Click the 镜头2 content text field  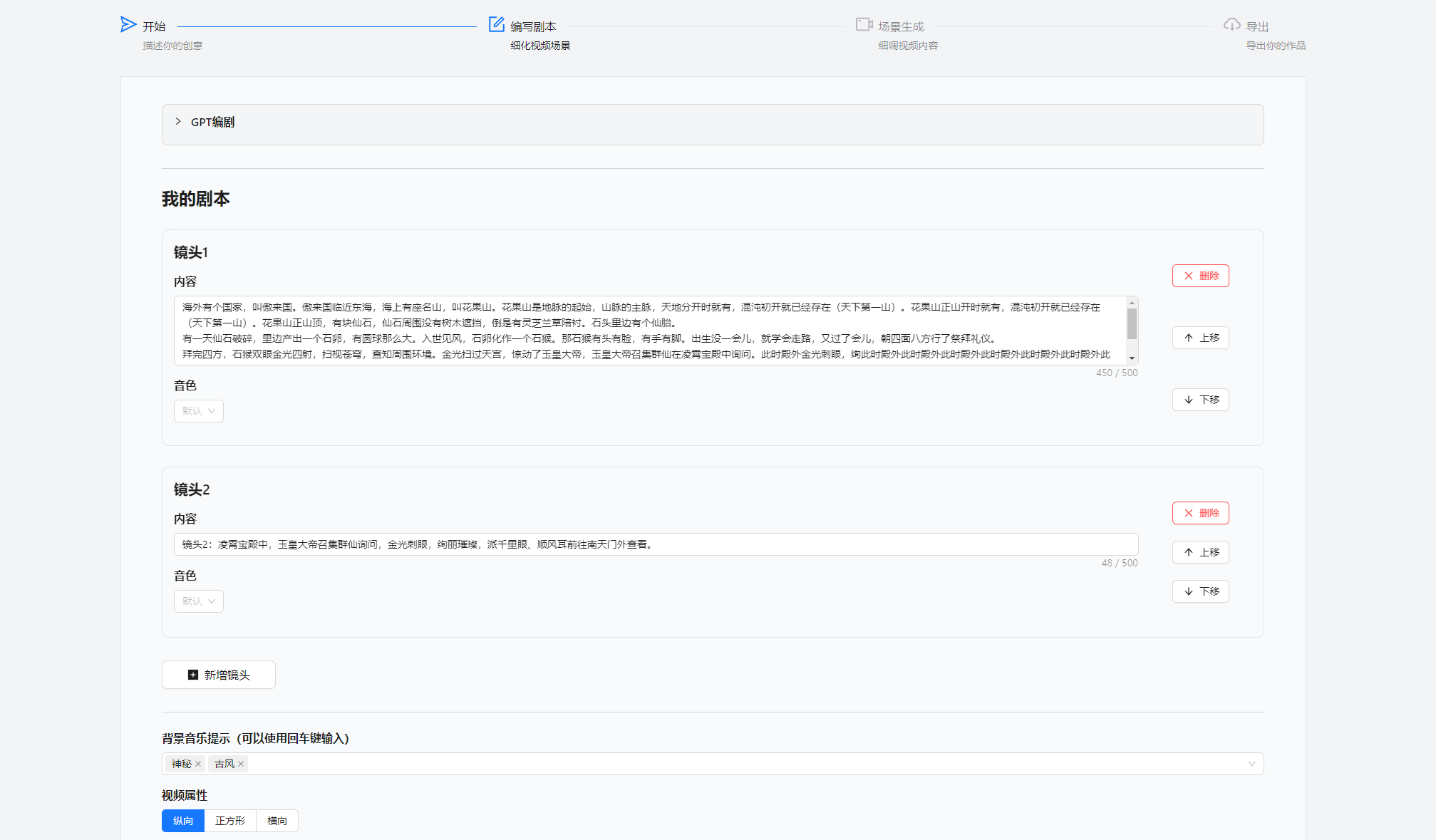[x=656, y=544]
